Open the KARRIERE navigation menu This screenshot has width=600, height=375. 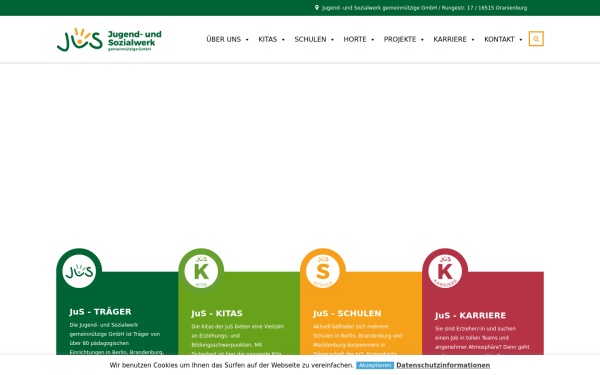pos(453,39)
